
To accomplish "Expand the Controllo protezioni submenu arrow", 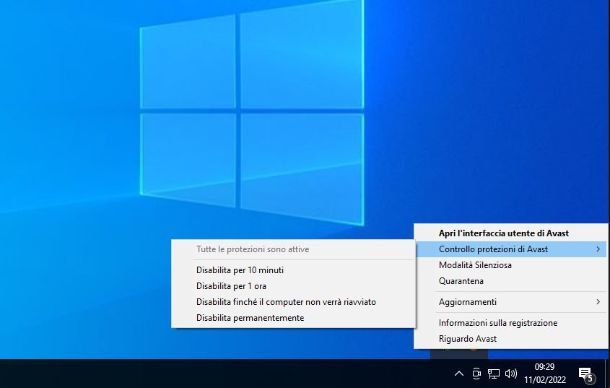I will pyautogui.click(x=598, y=249).
